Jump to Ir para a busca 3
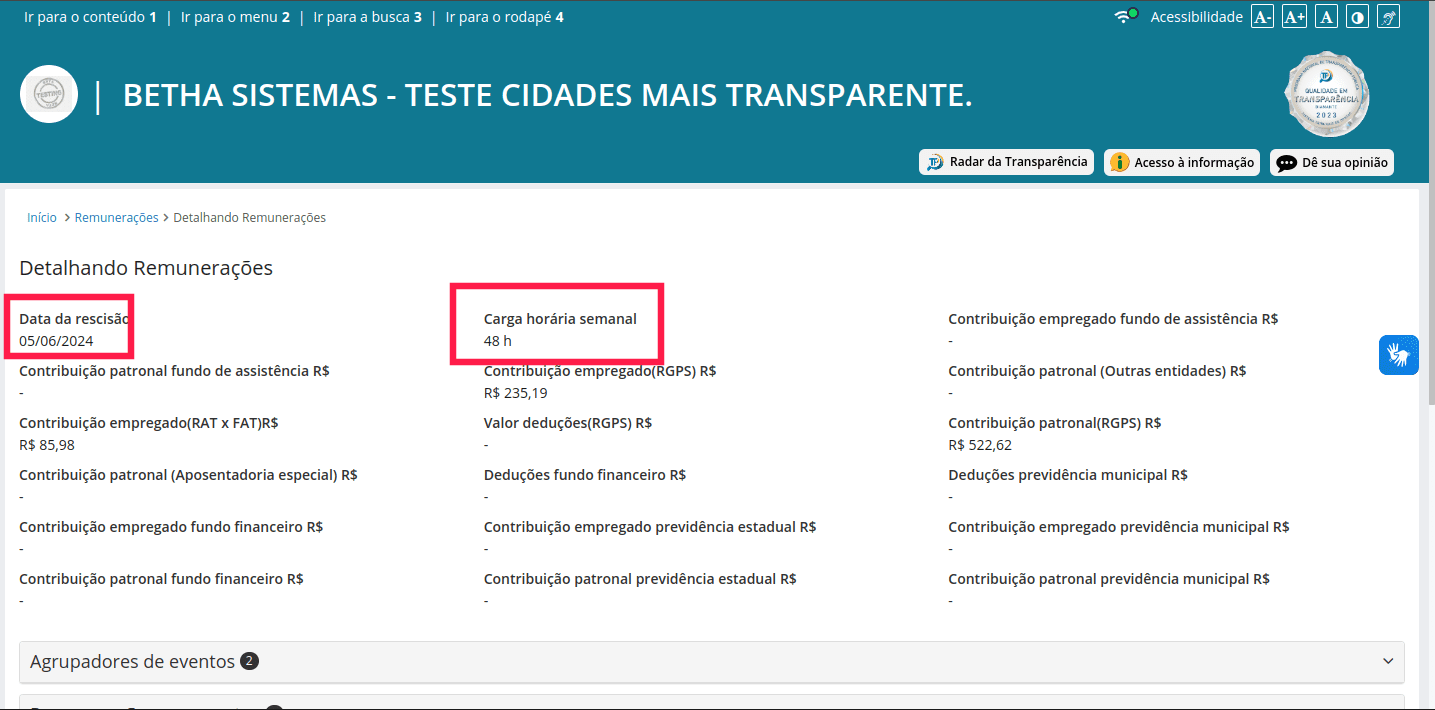This screenshot has width=1435, height=710. pyautogui.click(x=367, y=17)
